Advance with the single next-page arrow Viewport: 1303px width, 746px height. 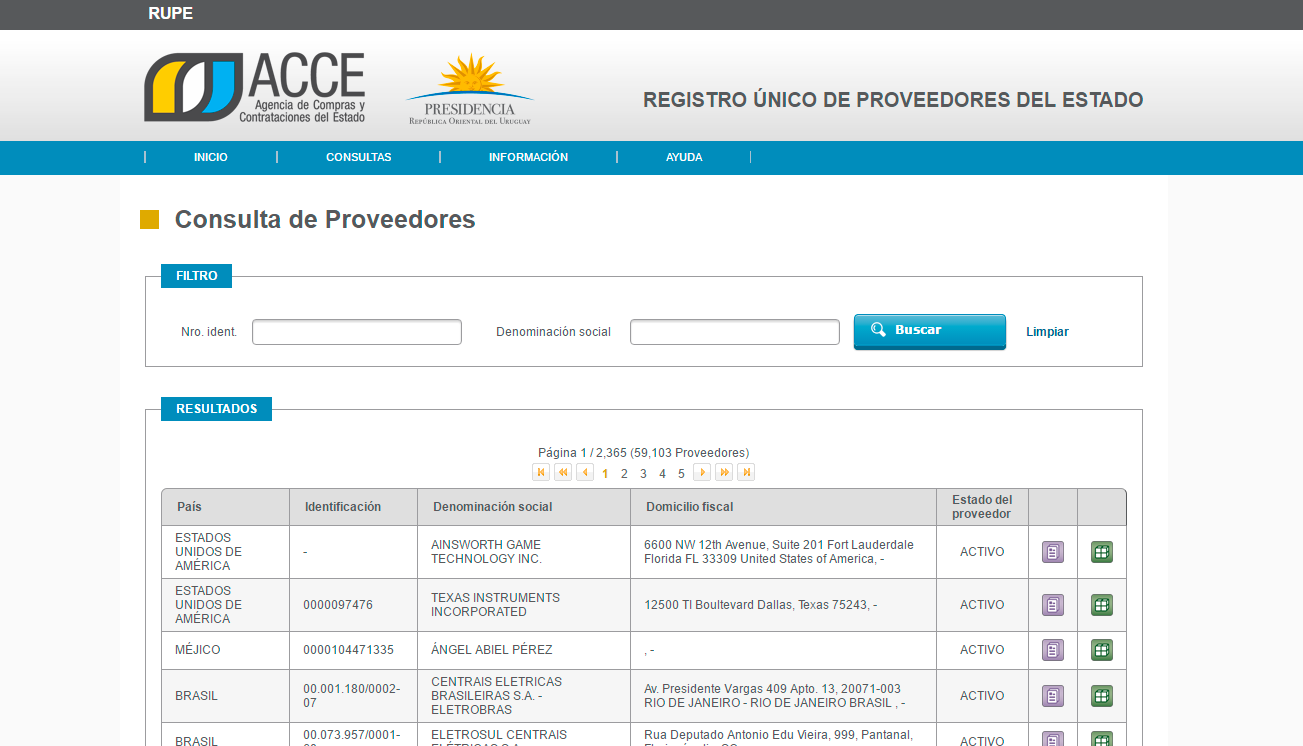point(702,472)
